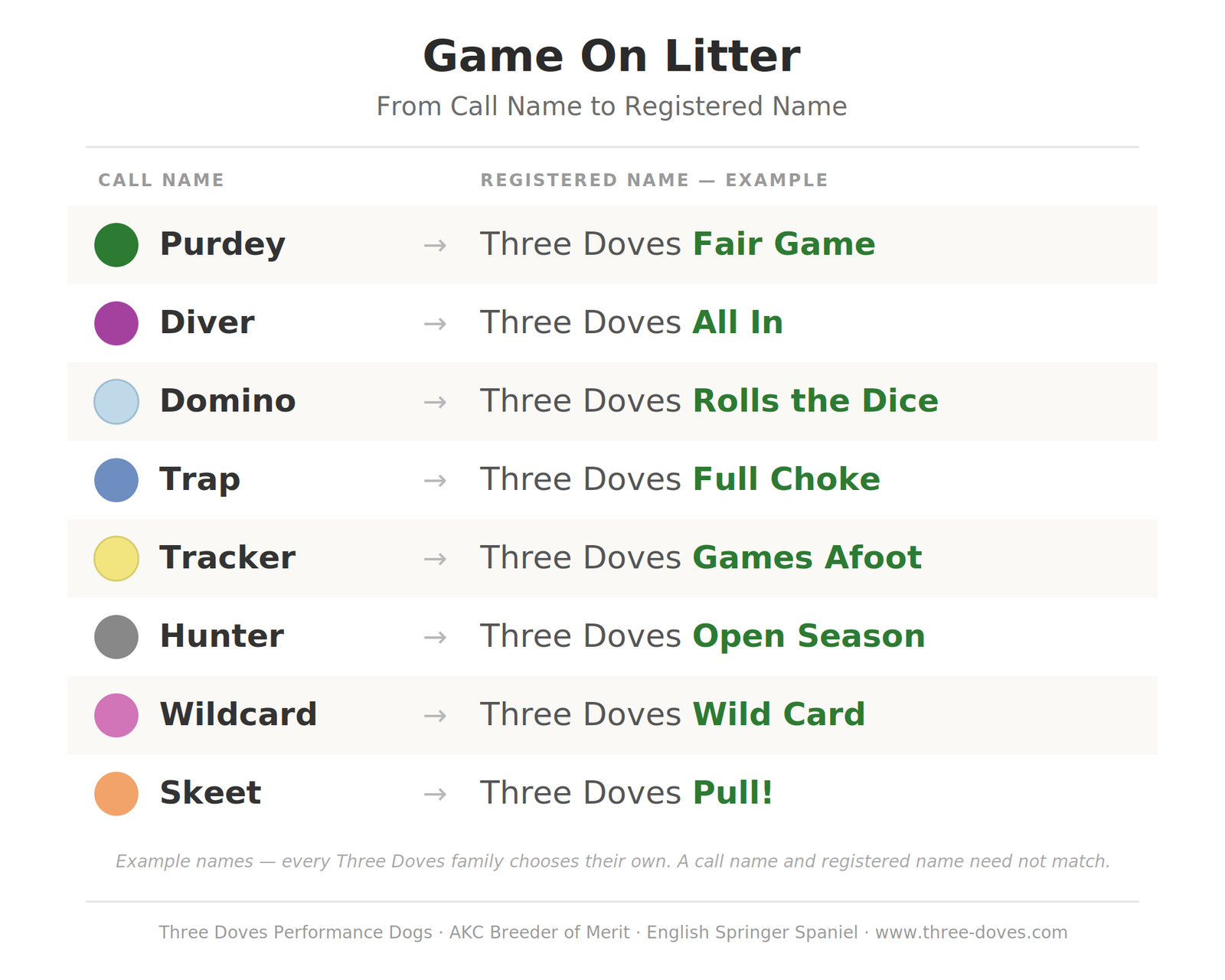1225x980 pixels.
Task: Click the arrow in the Hunter row
Action: (x=435, y=638)
